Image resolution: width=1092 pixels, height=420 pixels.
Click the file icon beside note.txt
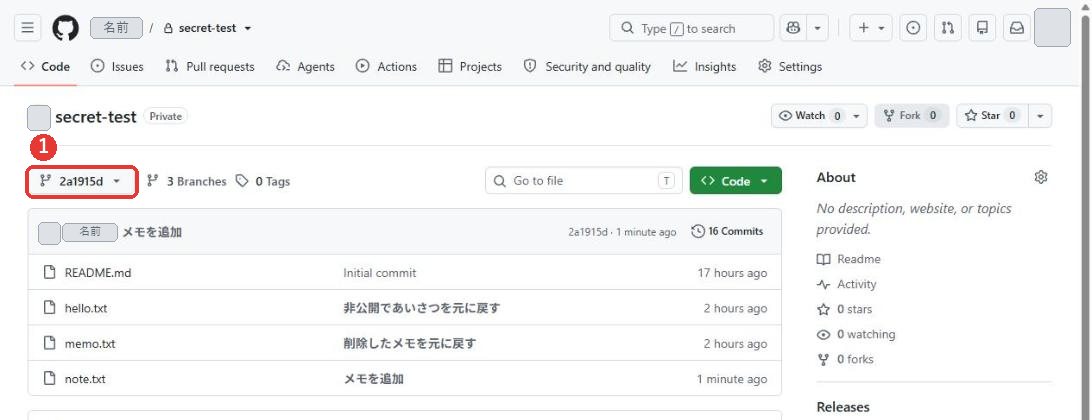[x=49, y=379]
